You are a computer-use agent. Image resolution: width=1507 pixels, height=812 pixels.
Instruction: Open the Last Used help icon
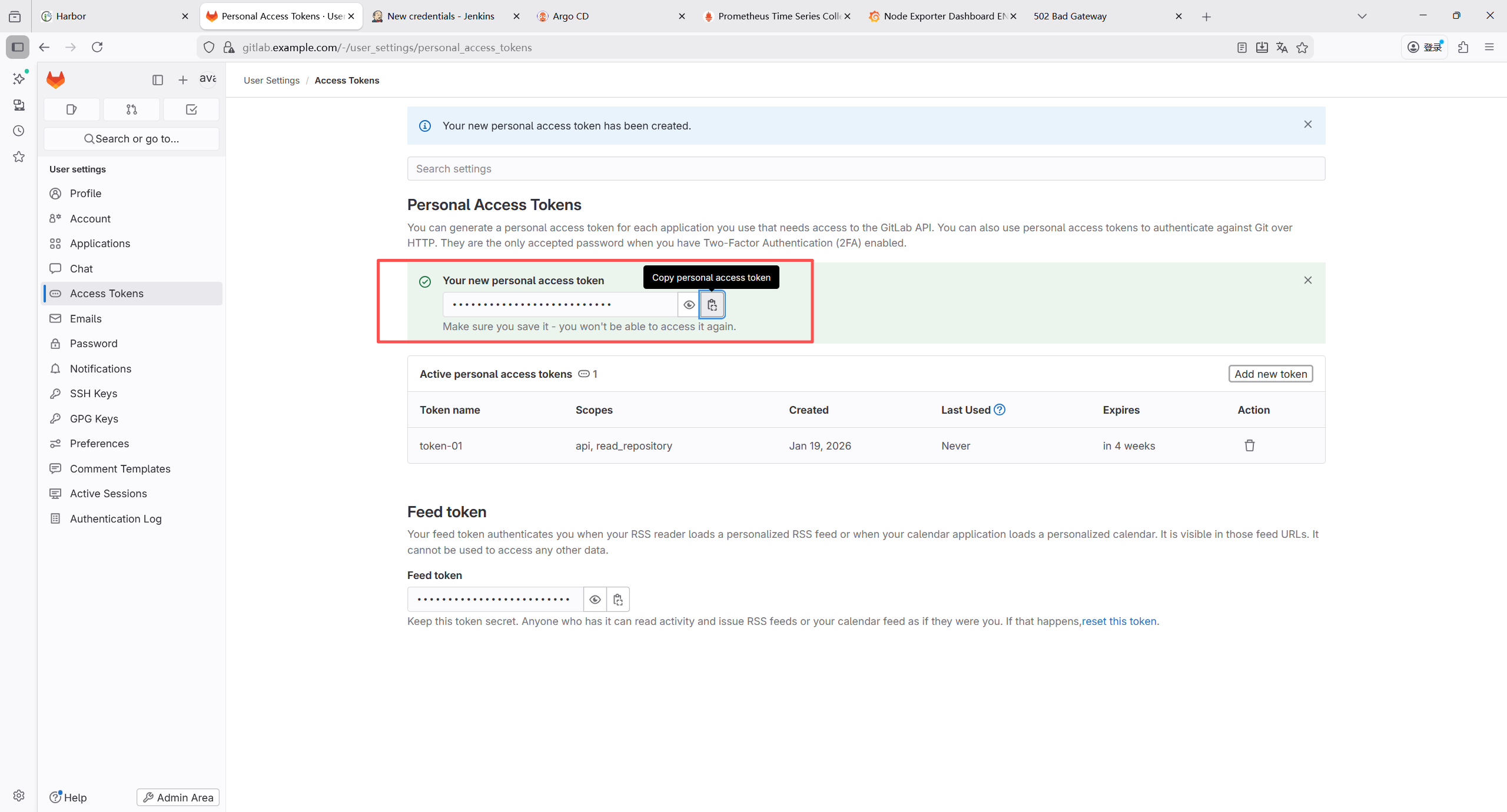1000,410
